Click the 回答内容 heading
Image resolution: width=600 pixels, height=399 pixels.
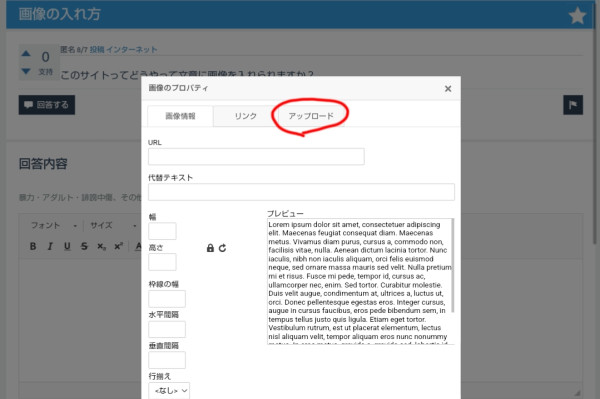[43, 164]
